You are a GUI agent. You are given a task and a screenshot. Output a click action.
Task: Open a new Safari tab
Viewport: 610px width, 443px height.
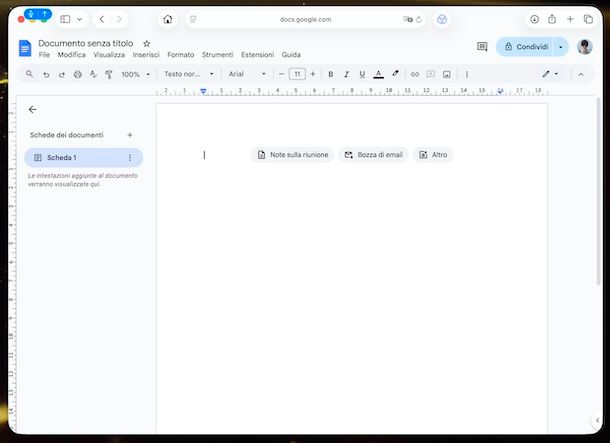pyautogui.click(x=570, y=19)
